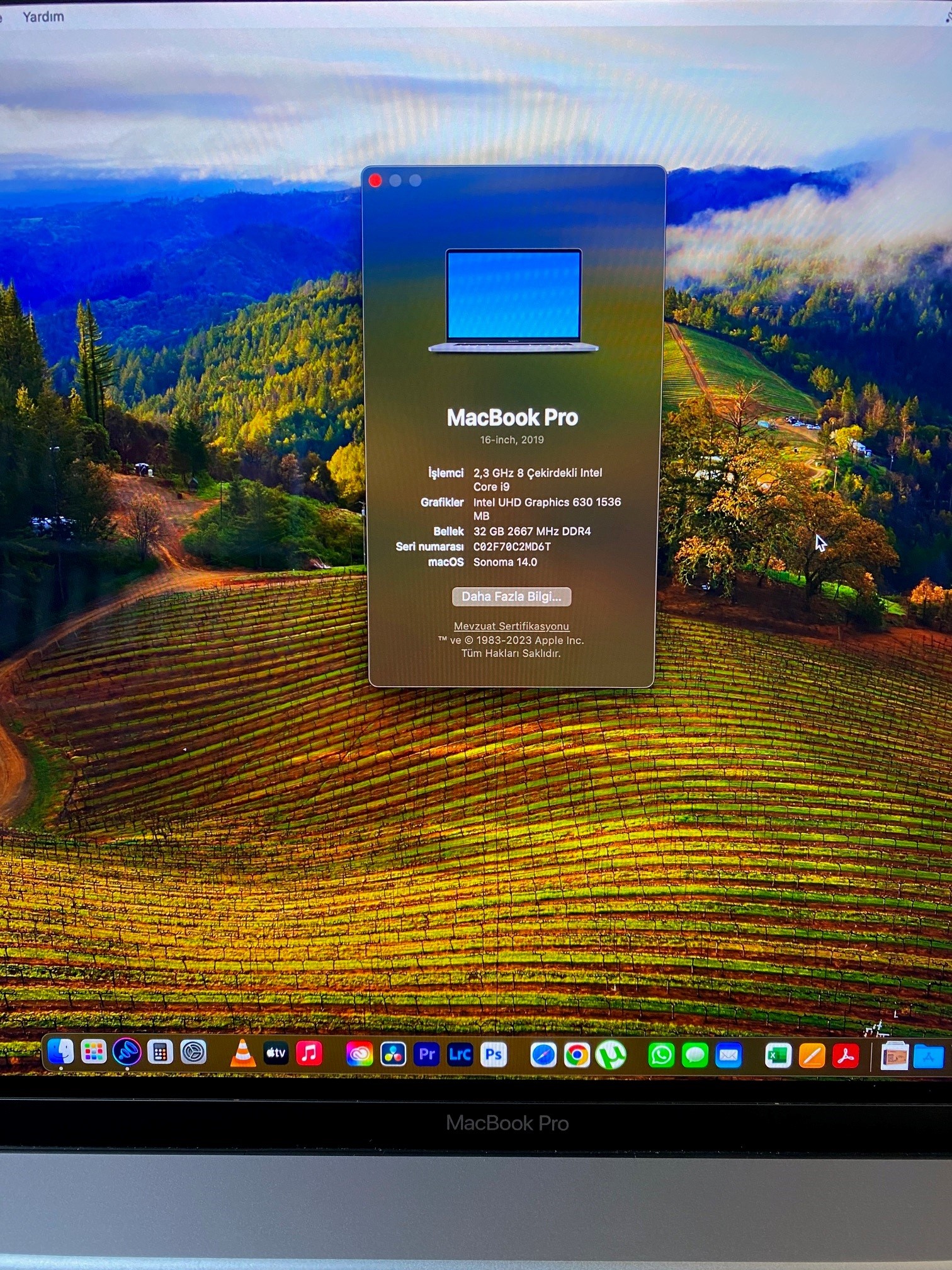Open the Music app
This screenshot has height=1270, width=952.
click(309, 1053)
